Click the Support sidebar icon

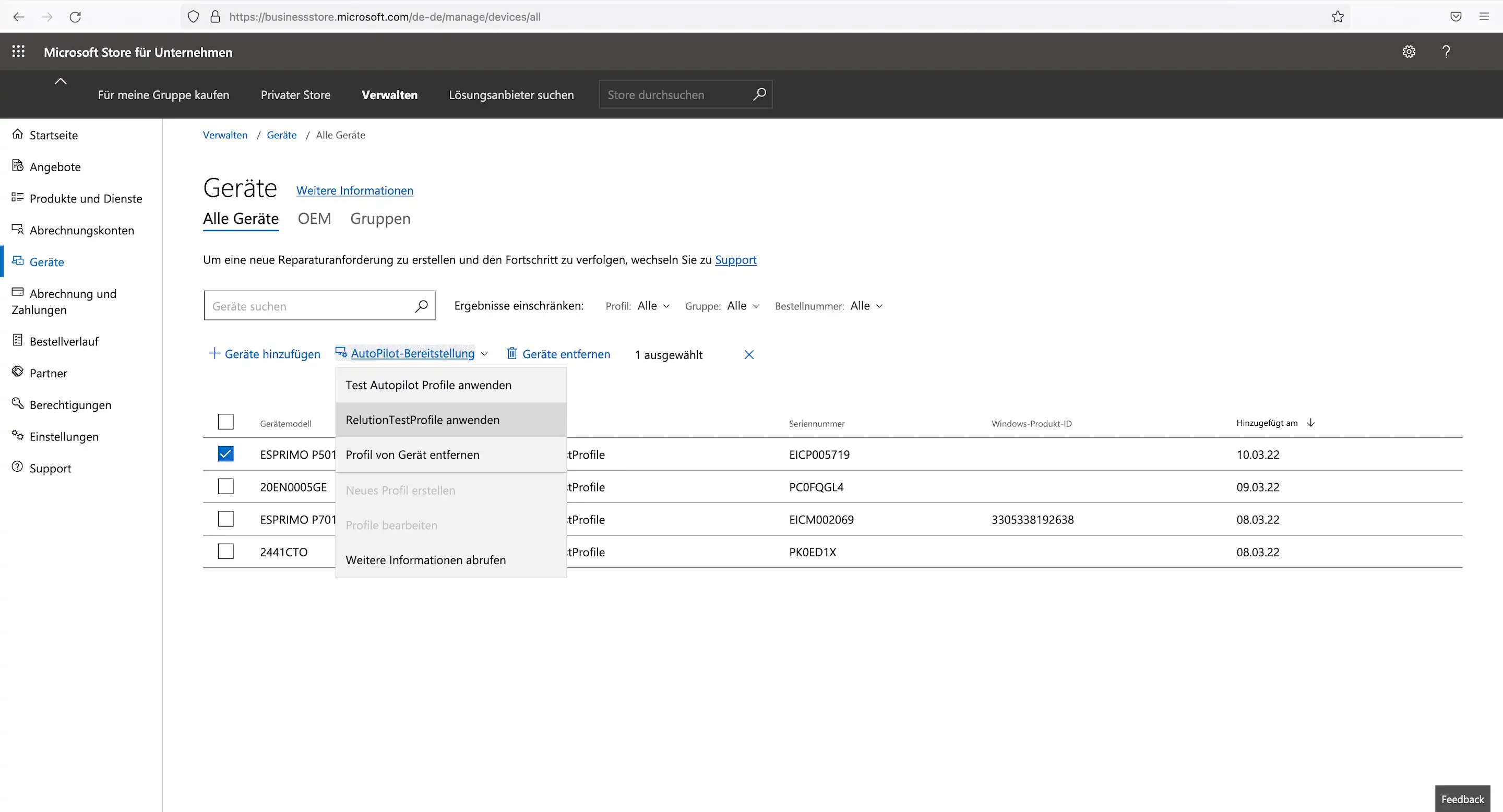click(18, 467)
